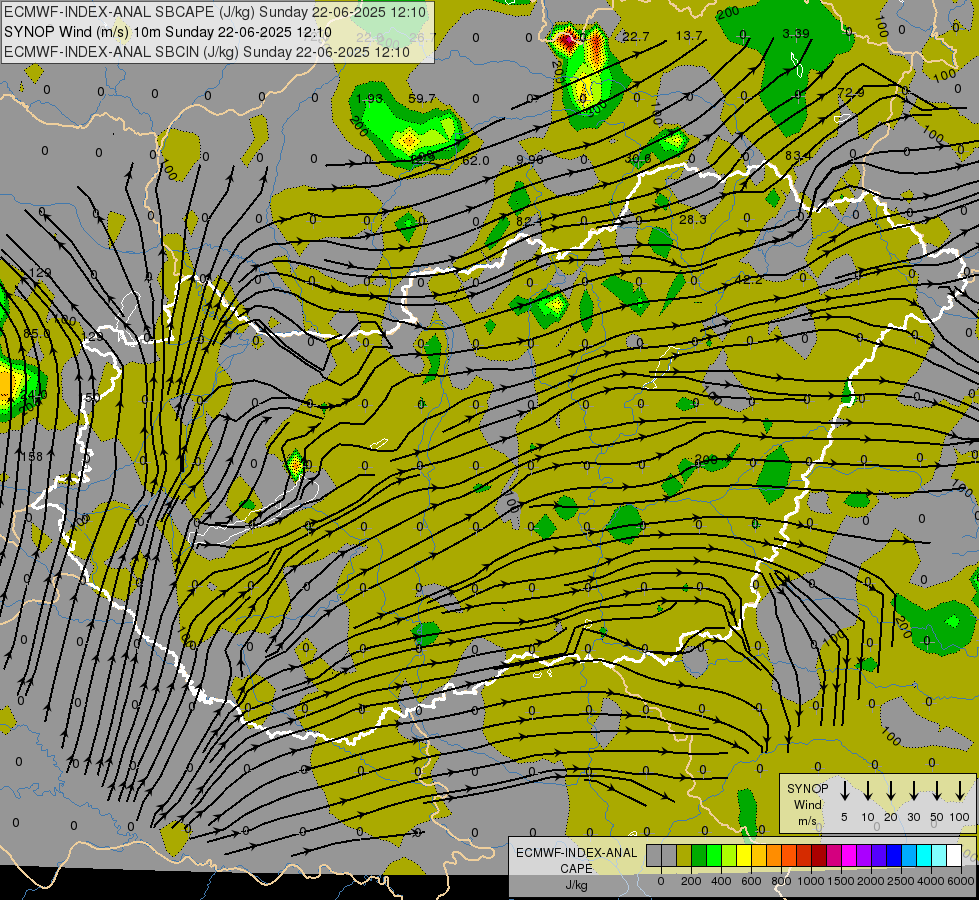
Task: Click the 1500 tick label on CAPE scale
Action: [841, 881]
